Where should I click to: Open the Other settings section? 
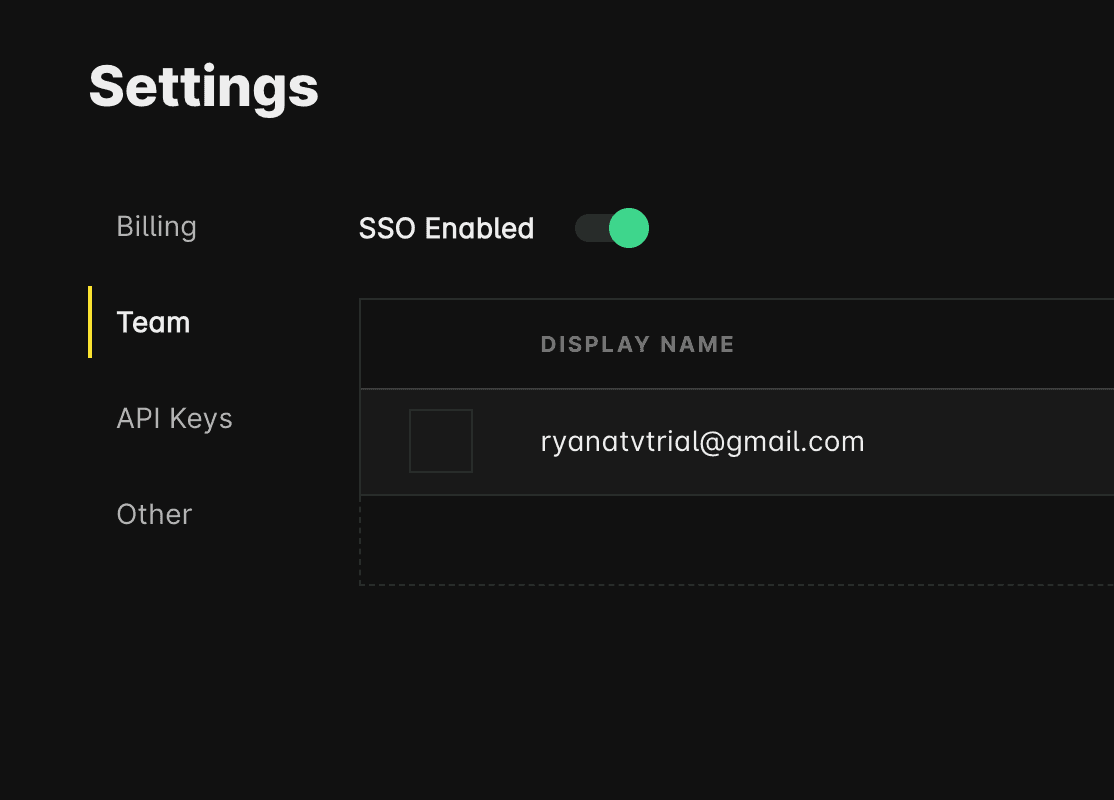[154, 514]
